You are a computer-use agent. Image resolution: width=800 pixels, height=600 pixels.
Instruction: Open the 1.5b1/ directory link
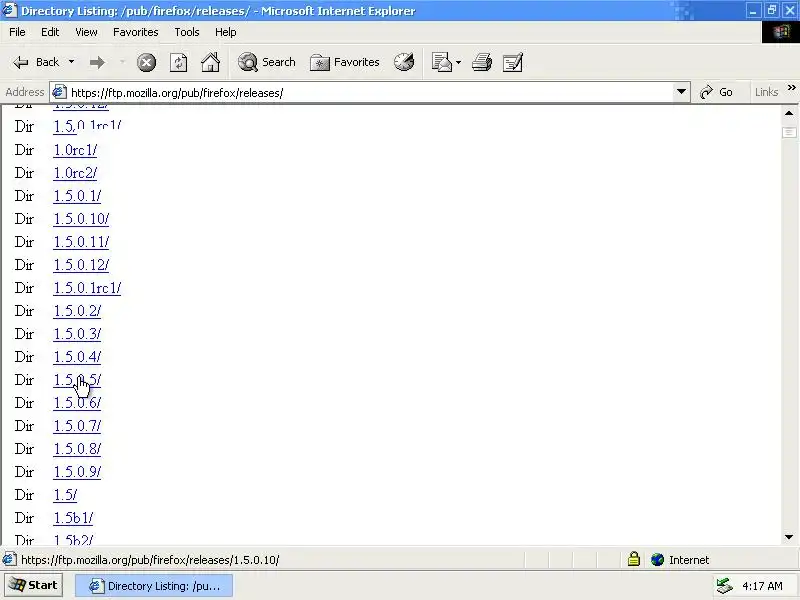coord(73,518)
